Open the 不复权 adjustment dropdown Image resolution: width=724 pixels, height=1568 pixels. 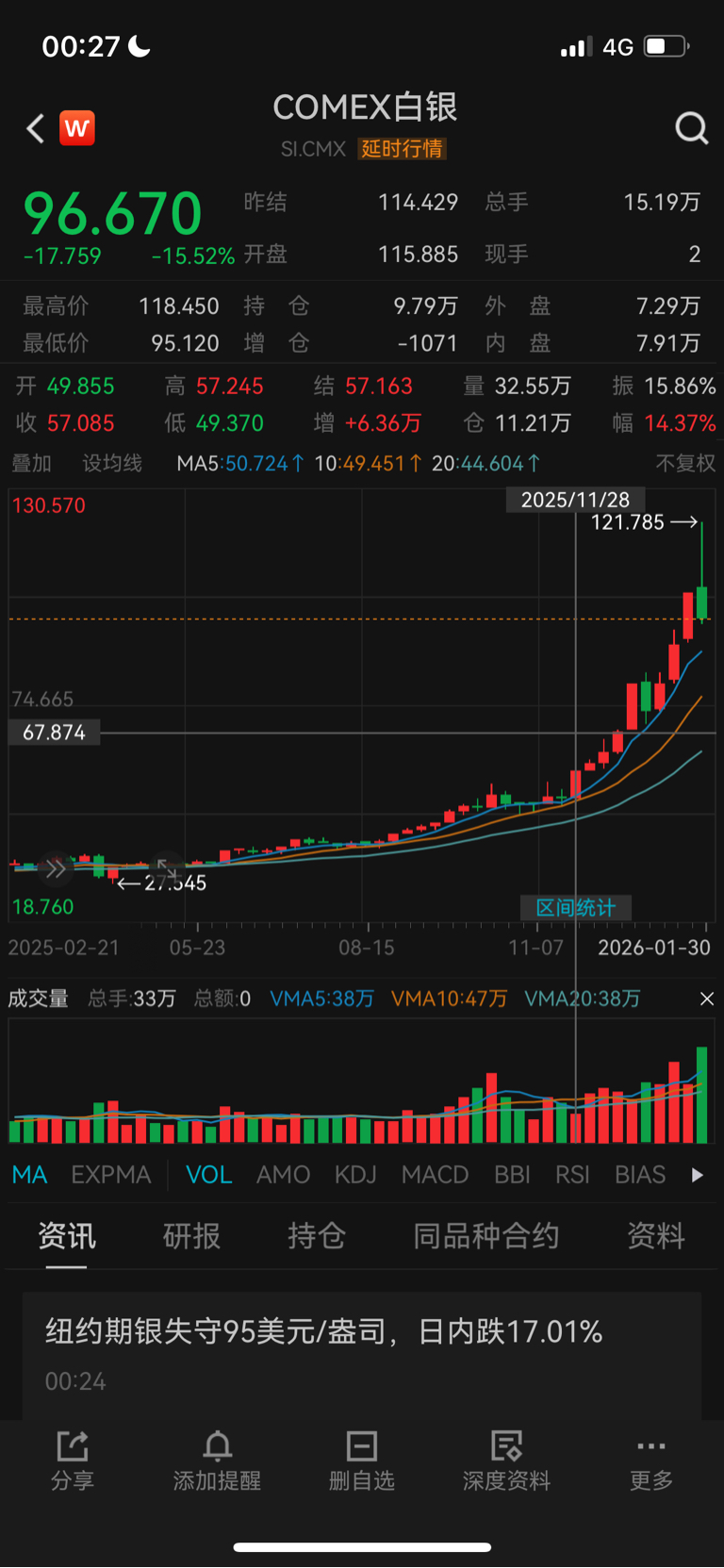pyautogui.click(x=685, y=463)
